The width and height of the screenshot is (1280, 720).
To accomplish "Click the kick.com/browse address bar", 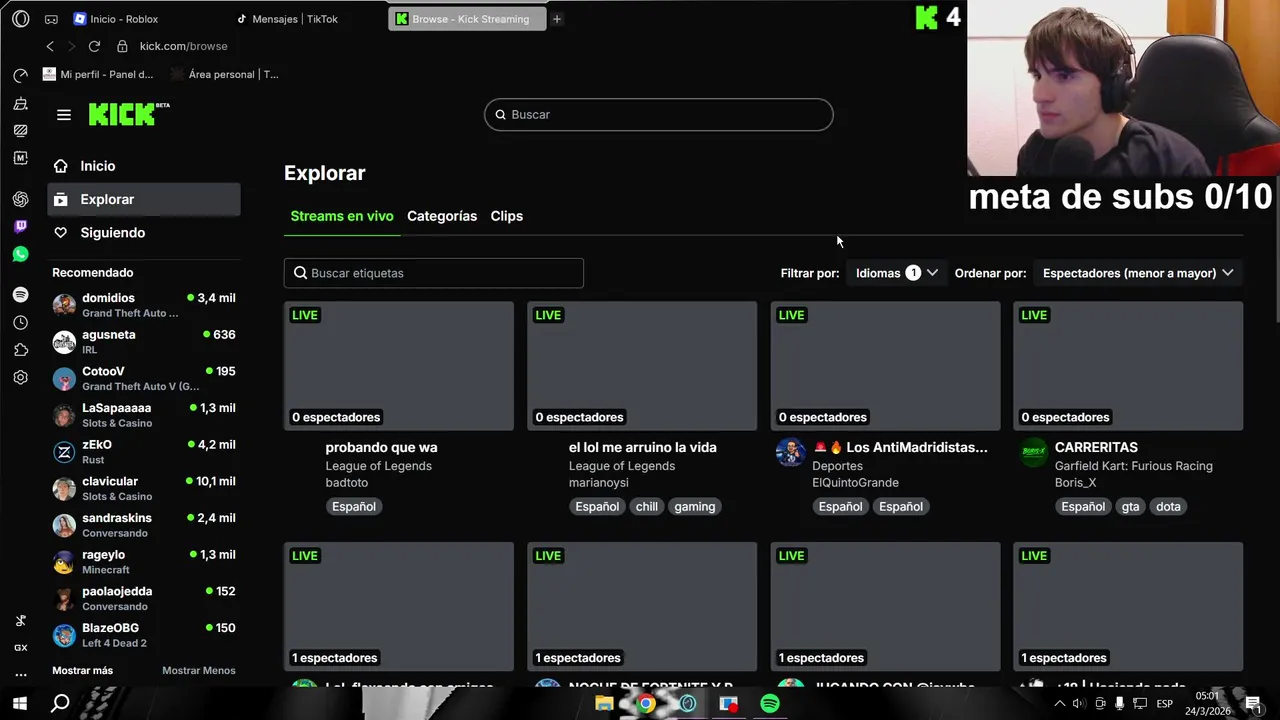I will 183,46.
